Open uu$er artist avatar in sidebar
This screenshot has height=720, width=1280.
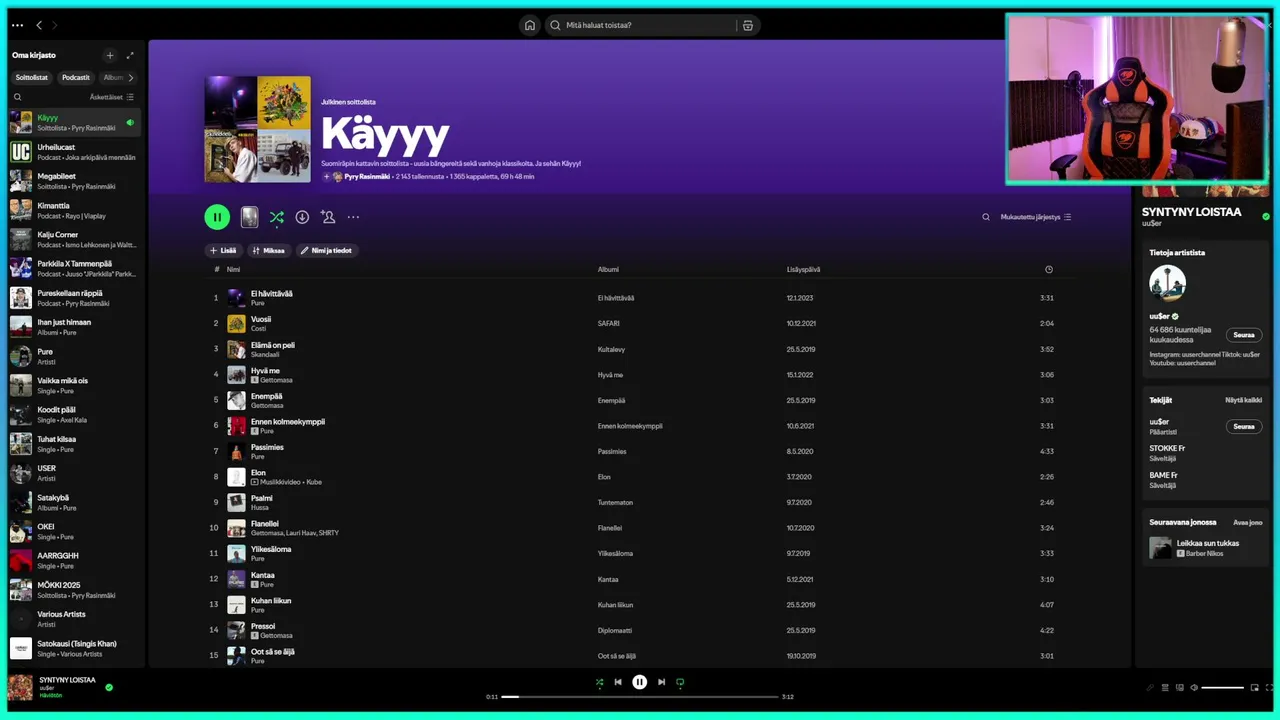1167,283
